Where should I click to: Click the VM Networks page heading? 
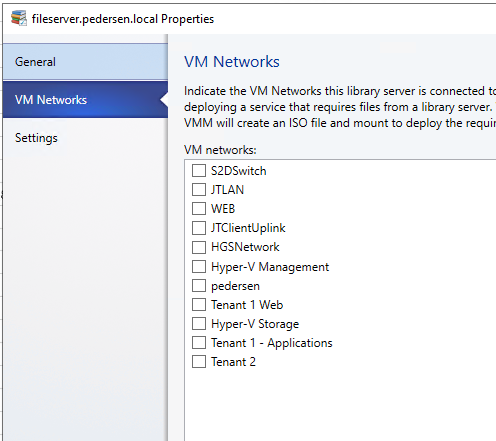coord(232,62)
